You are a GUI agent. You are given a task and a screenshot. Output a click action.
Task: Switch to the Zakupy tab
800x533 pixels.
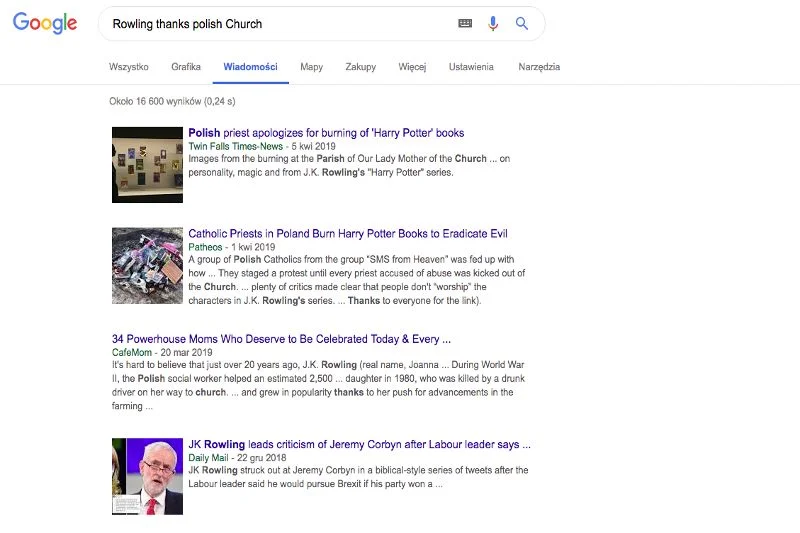(360, 67)
